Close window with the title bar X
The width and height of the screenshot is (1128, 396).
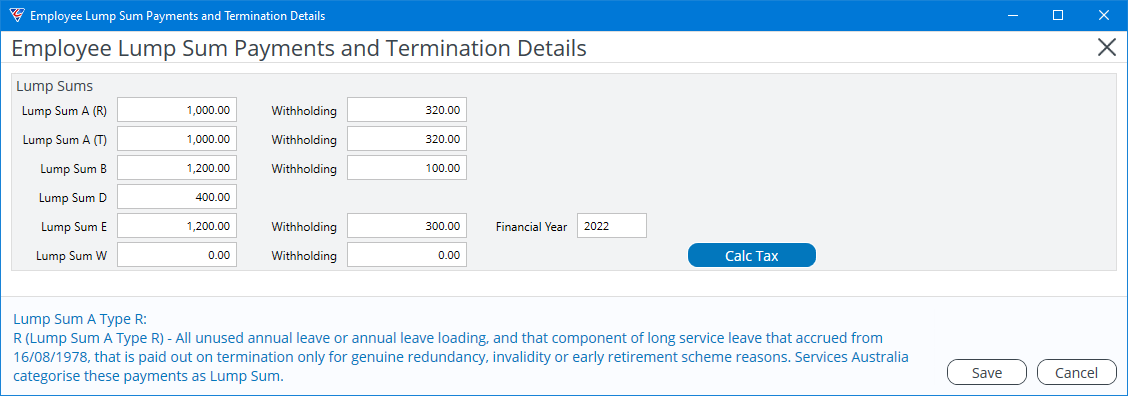click(1103, 15)
